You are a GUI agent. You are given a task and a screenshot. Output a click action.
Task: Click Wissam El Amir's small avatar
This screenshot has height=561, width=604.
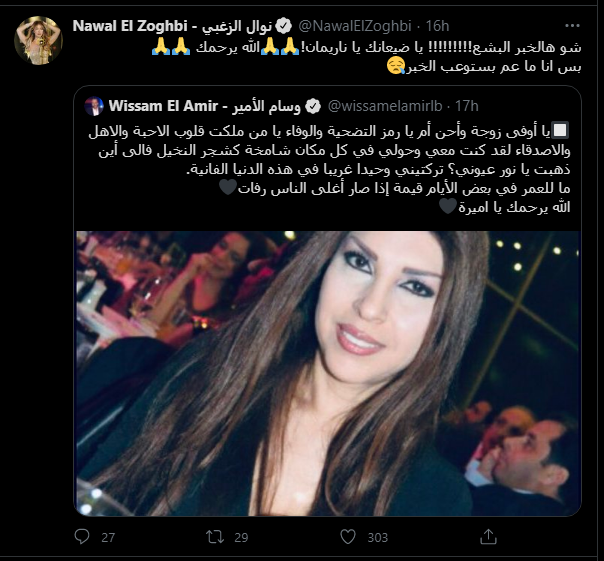(x=94, y=106)
